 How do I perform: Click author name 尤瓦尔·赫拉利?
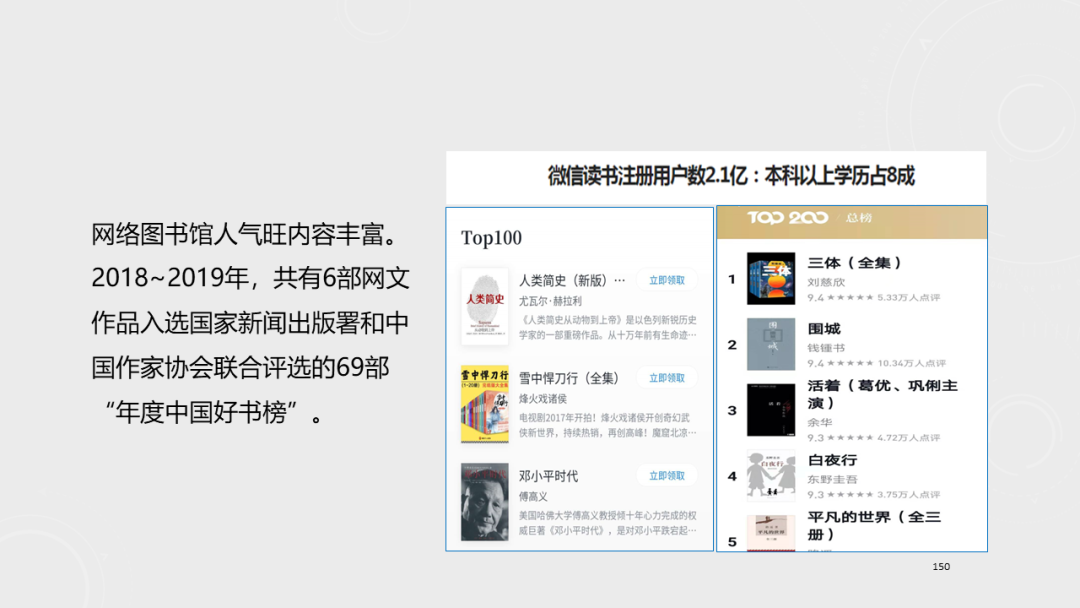[550, 301]
